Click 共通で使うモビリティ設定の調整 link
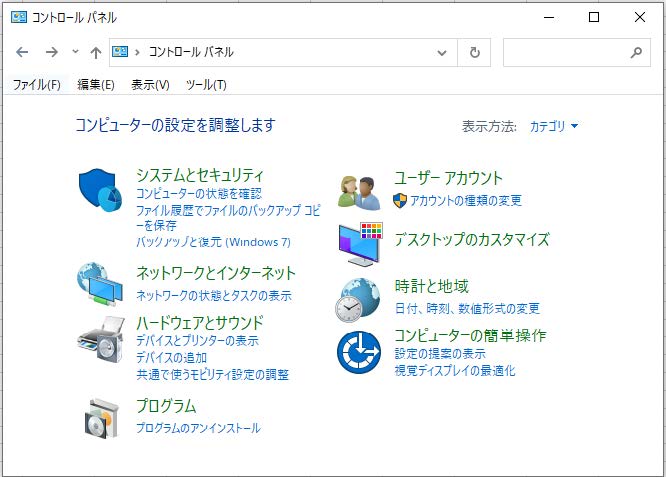The width and height of the screenshot is (666, 477). tap(212, 375)
